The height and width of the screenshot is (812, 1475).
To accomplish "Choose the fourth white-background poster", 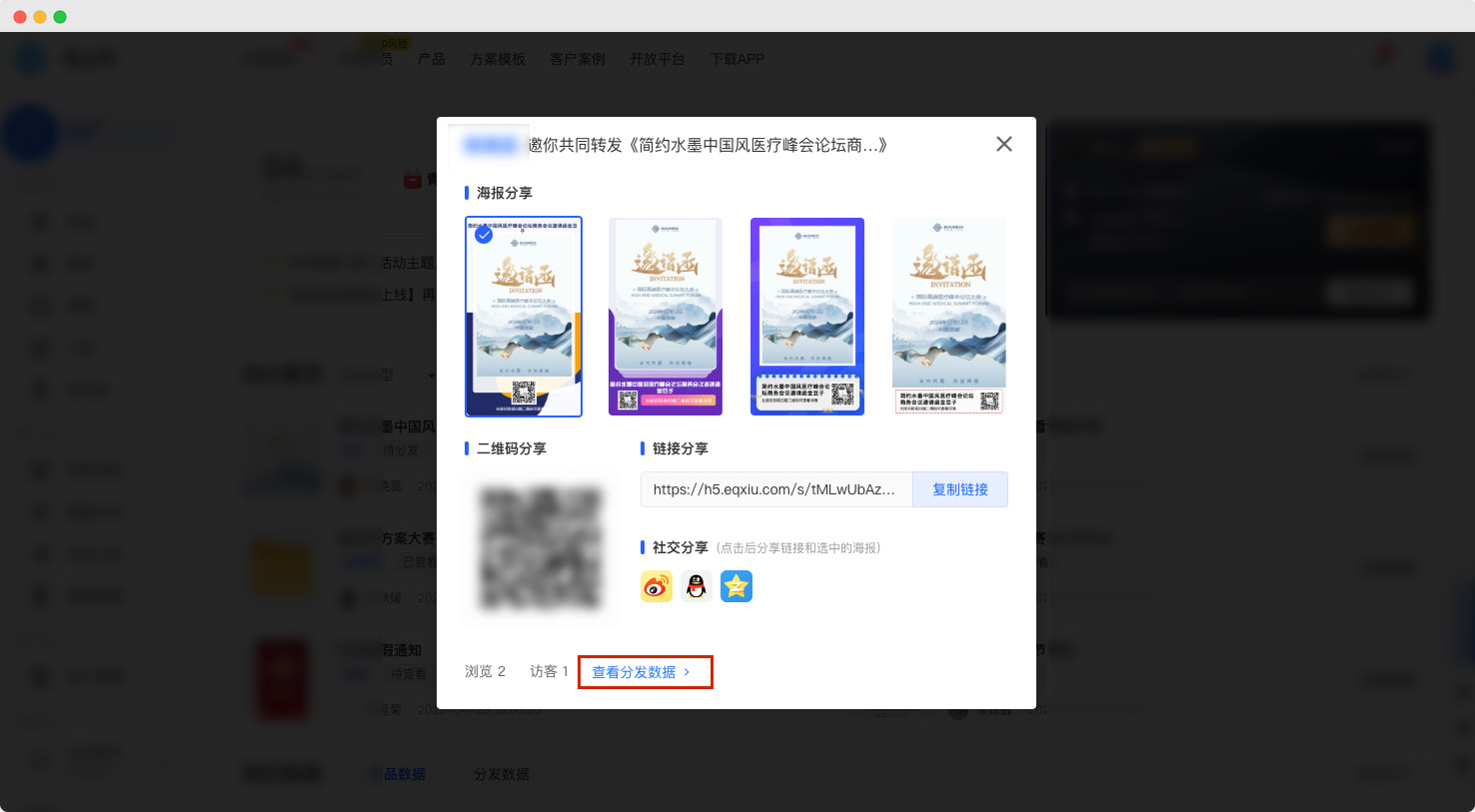I will (x=949, y=317).
